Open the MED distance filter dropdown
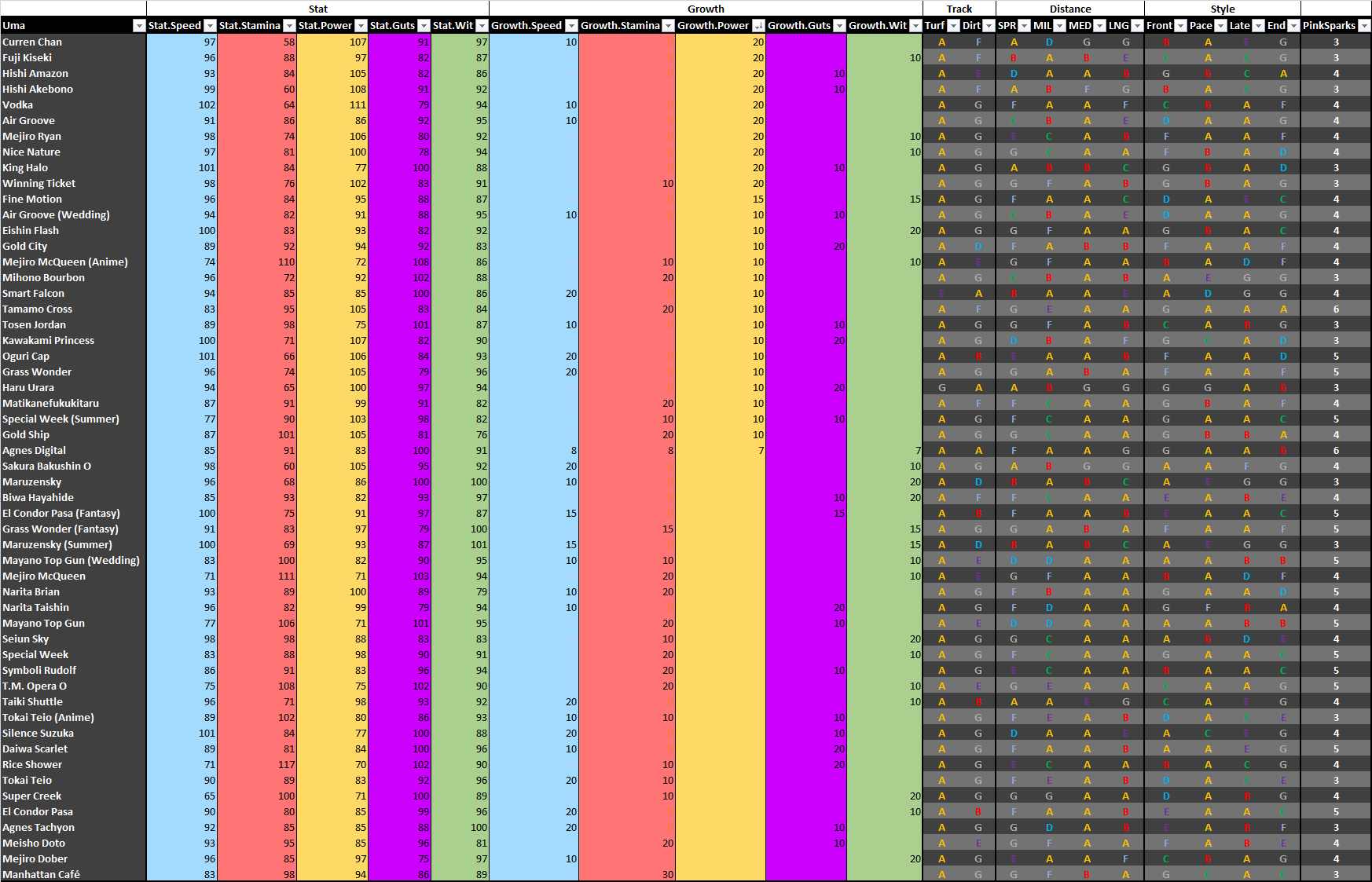The height and width of the screenshot is (882, 1372). point(1100,26)
